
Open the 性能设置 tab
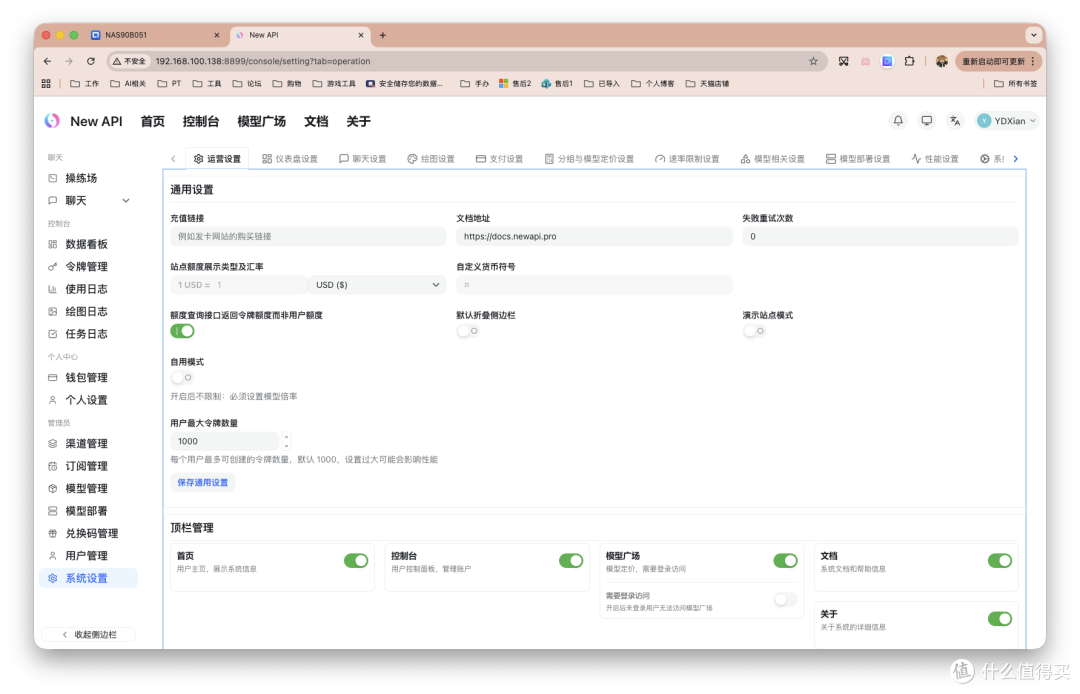click(x=935, y=159)
